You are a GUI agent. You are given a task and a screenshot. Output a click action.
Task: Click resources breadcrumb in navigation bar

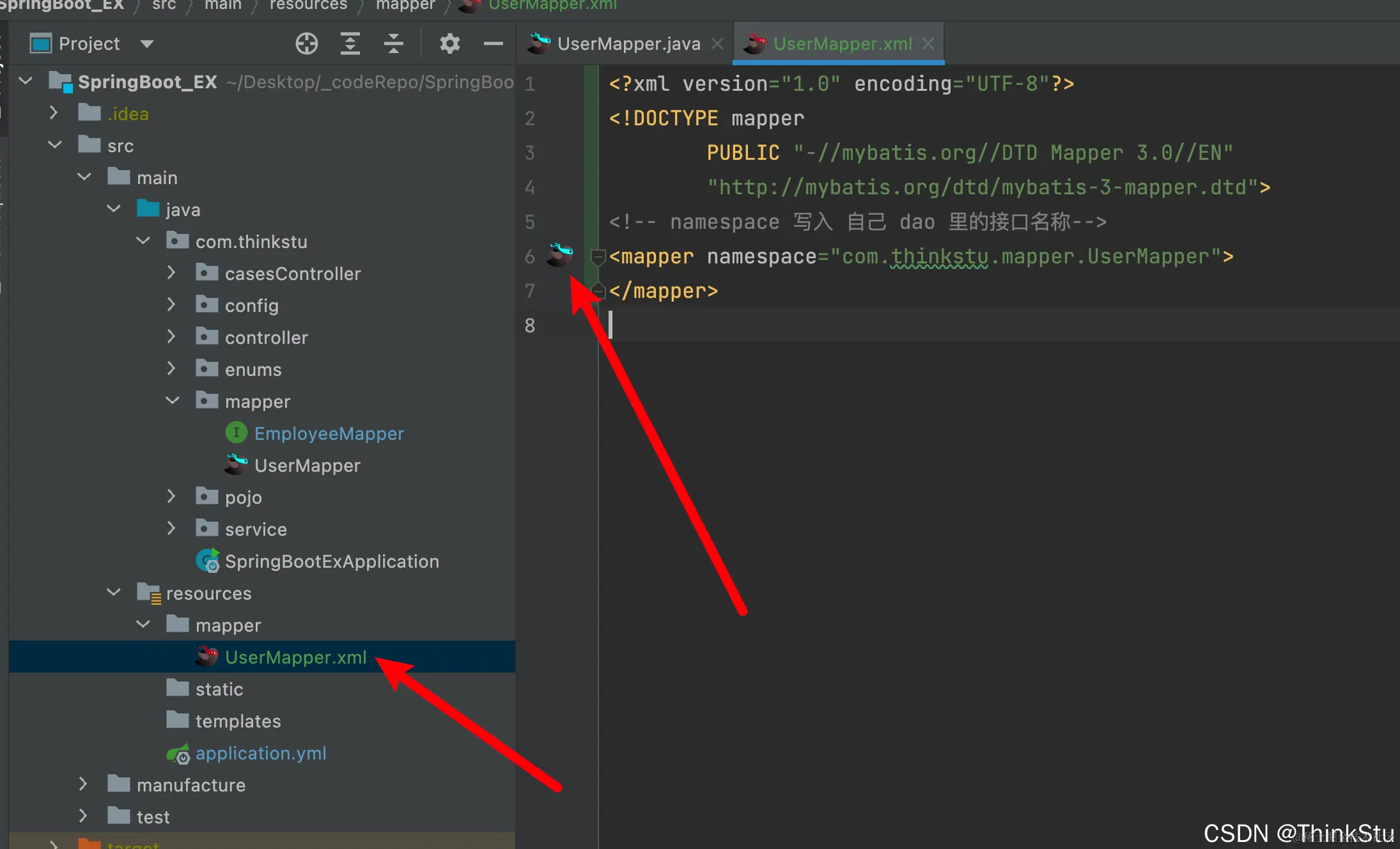click(x=308, y=5)
